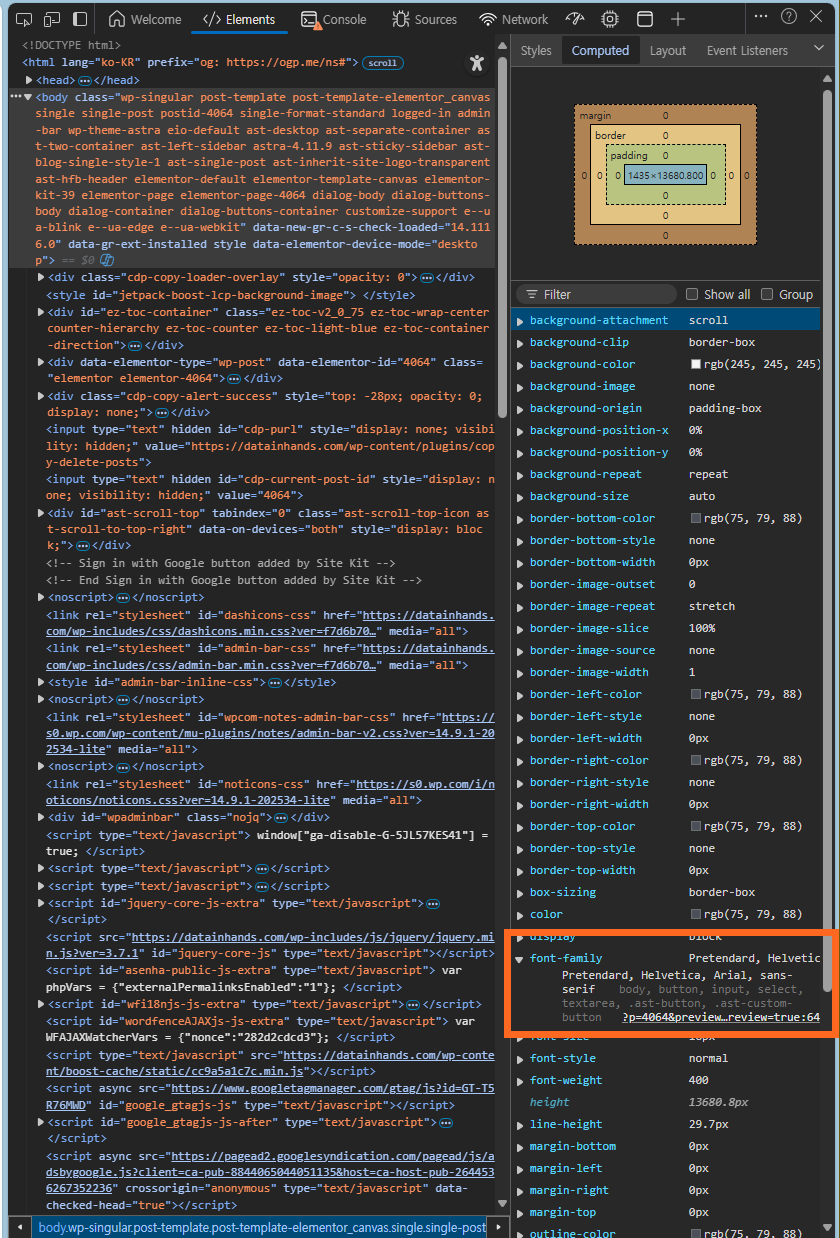
Task: Toggle the device emulation toolbar
Action: coord(53,18)
